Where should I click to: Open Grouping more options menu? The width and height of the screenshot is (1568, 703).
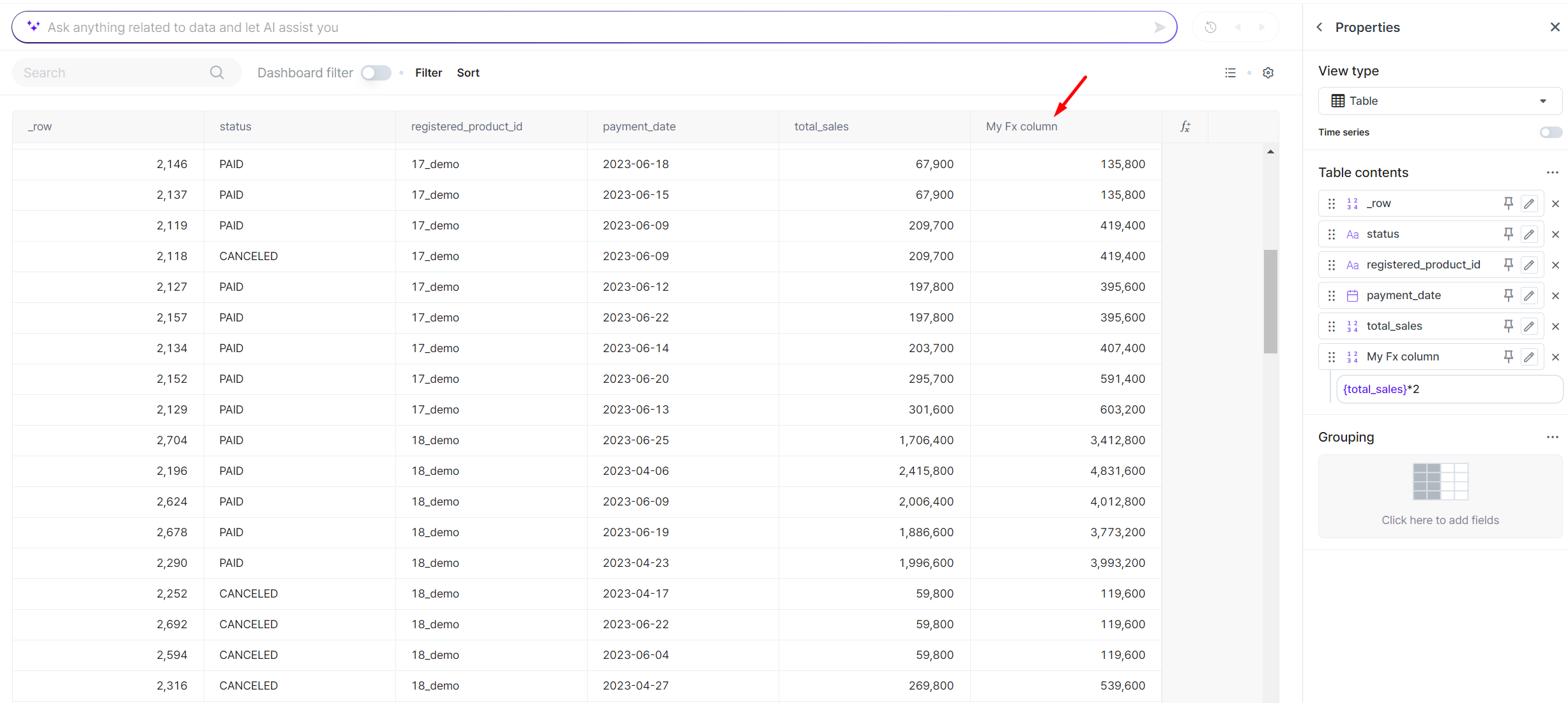coord(1552,437)
